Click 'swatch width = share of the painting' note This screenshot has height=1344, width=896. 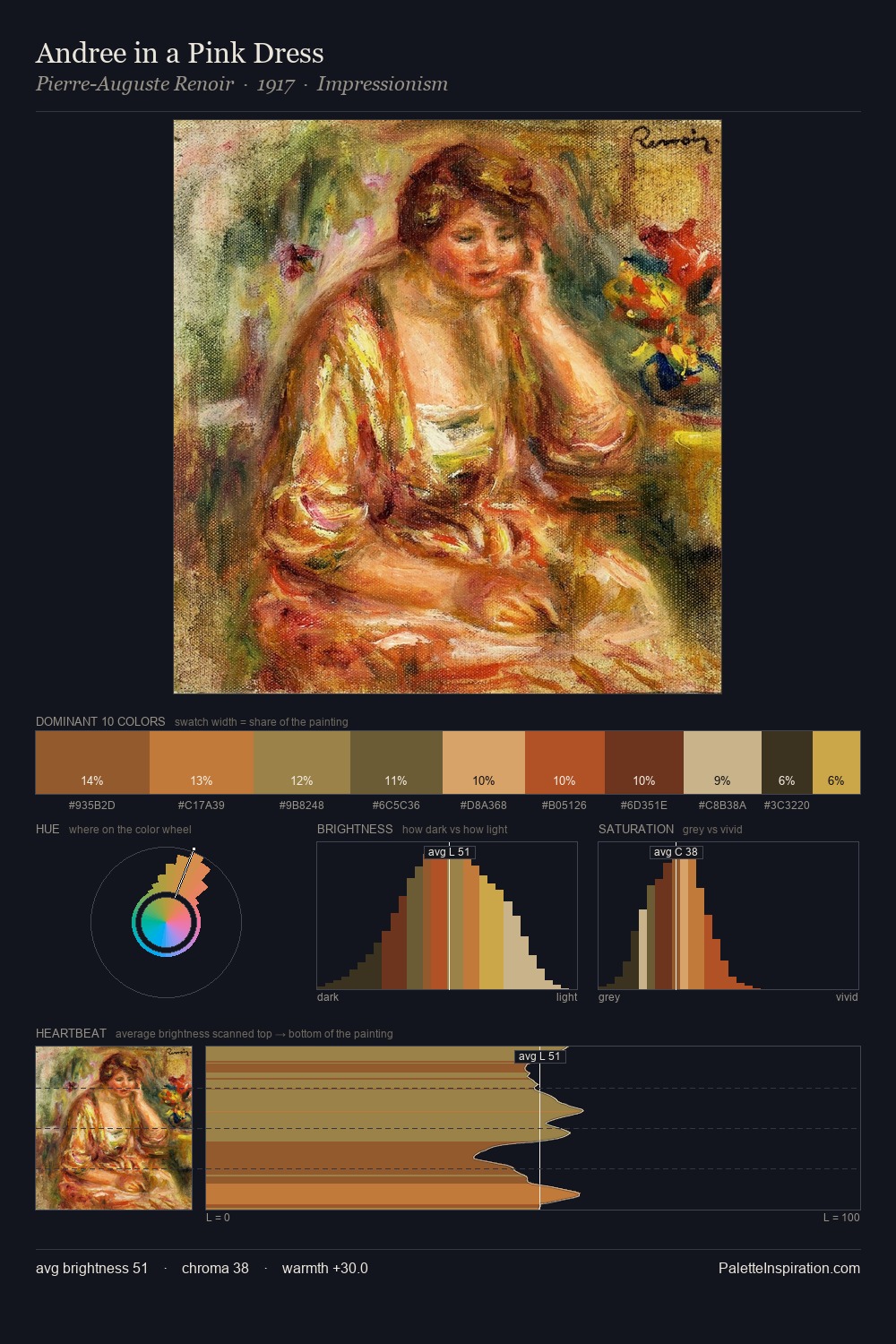tap(262, 722)
